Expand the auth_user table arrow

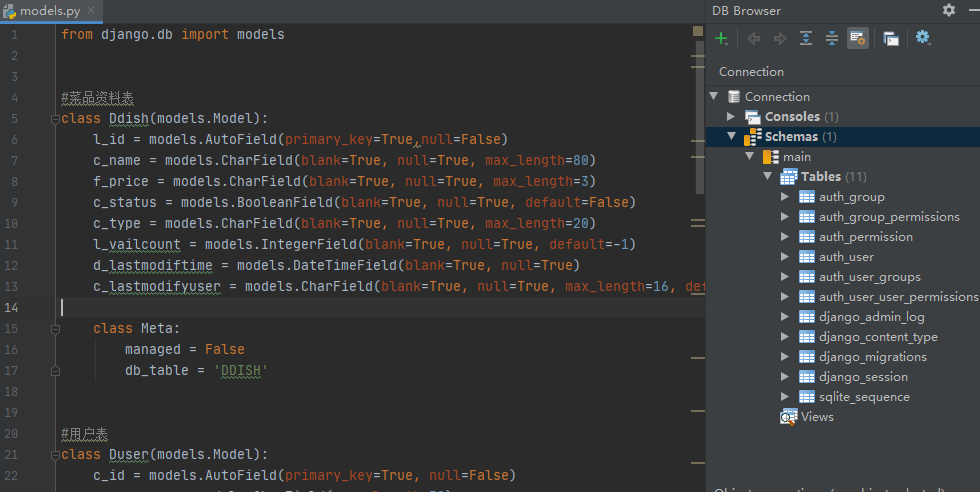click(785, 256)
